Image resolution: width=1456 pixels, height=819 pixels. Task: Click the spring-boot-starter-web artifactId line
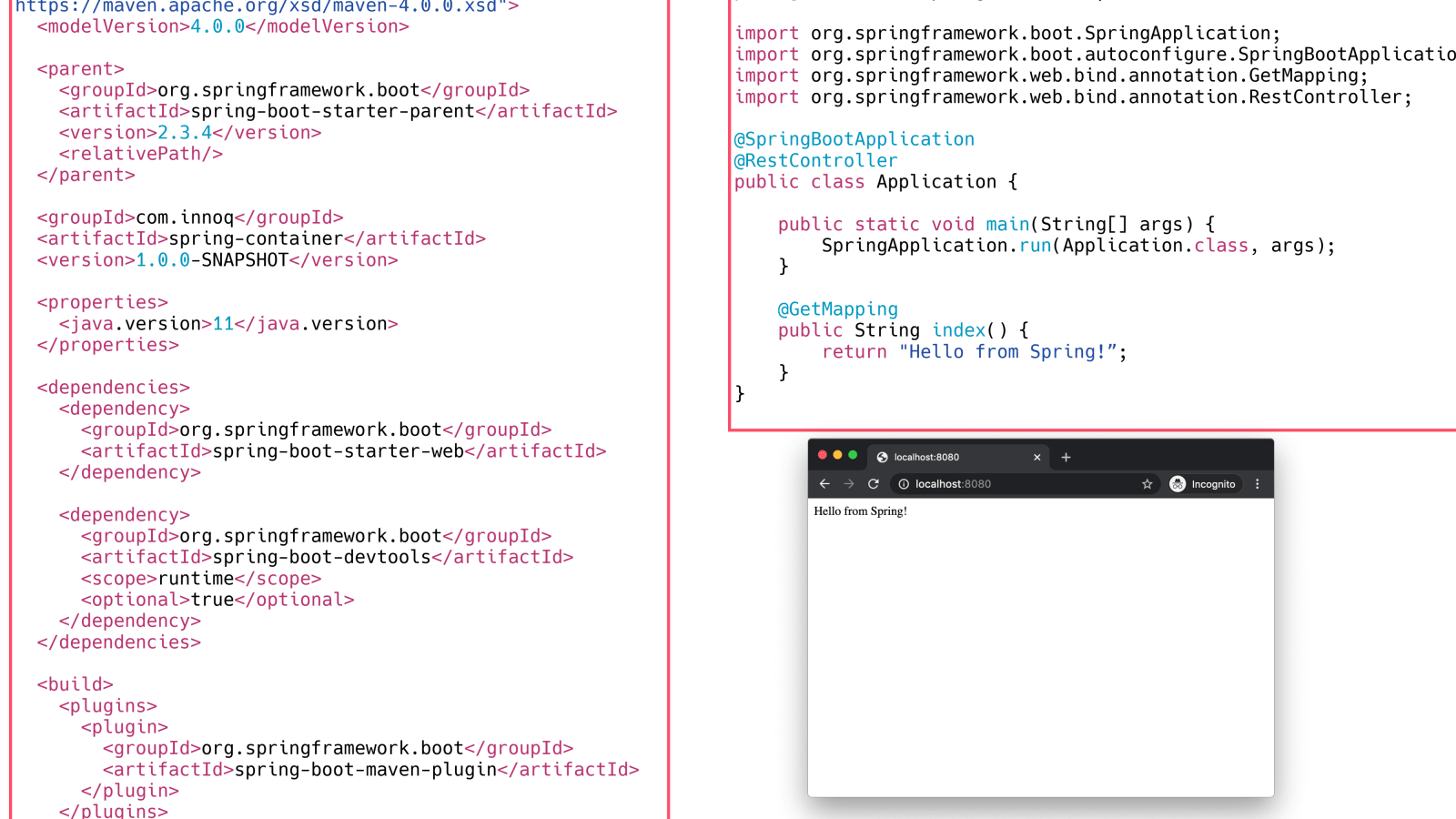(x=343, y=451)
